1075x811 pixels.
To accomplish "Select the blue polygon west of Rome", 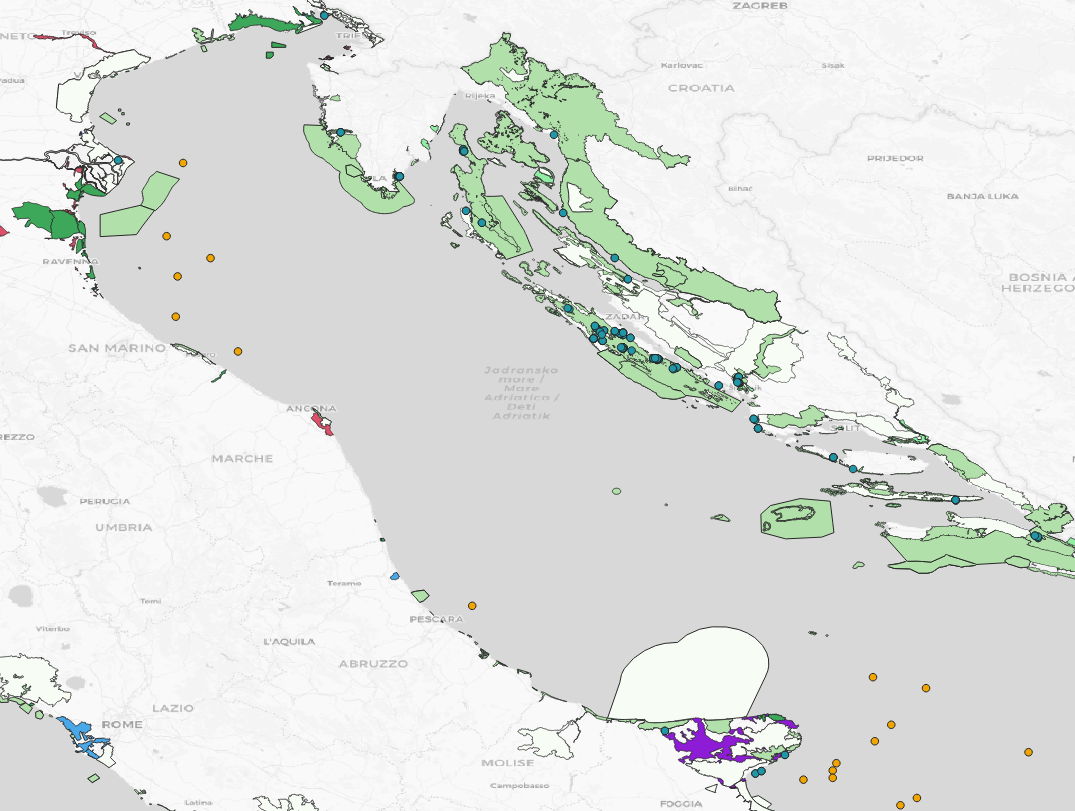I will 84,736.
